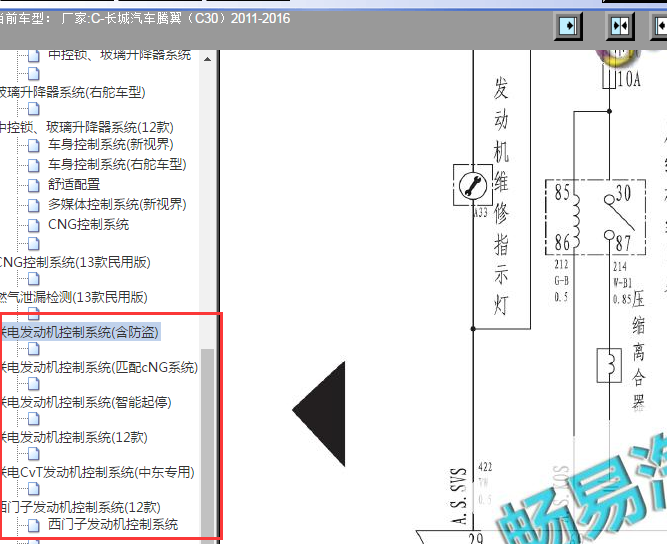Click 10A fuse label in diagram

(629, 79)
